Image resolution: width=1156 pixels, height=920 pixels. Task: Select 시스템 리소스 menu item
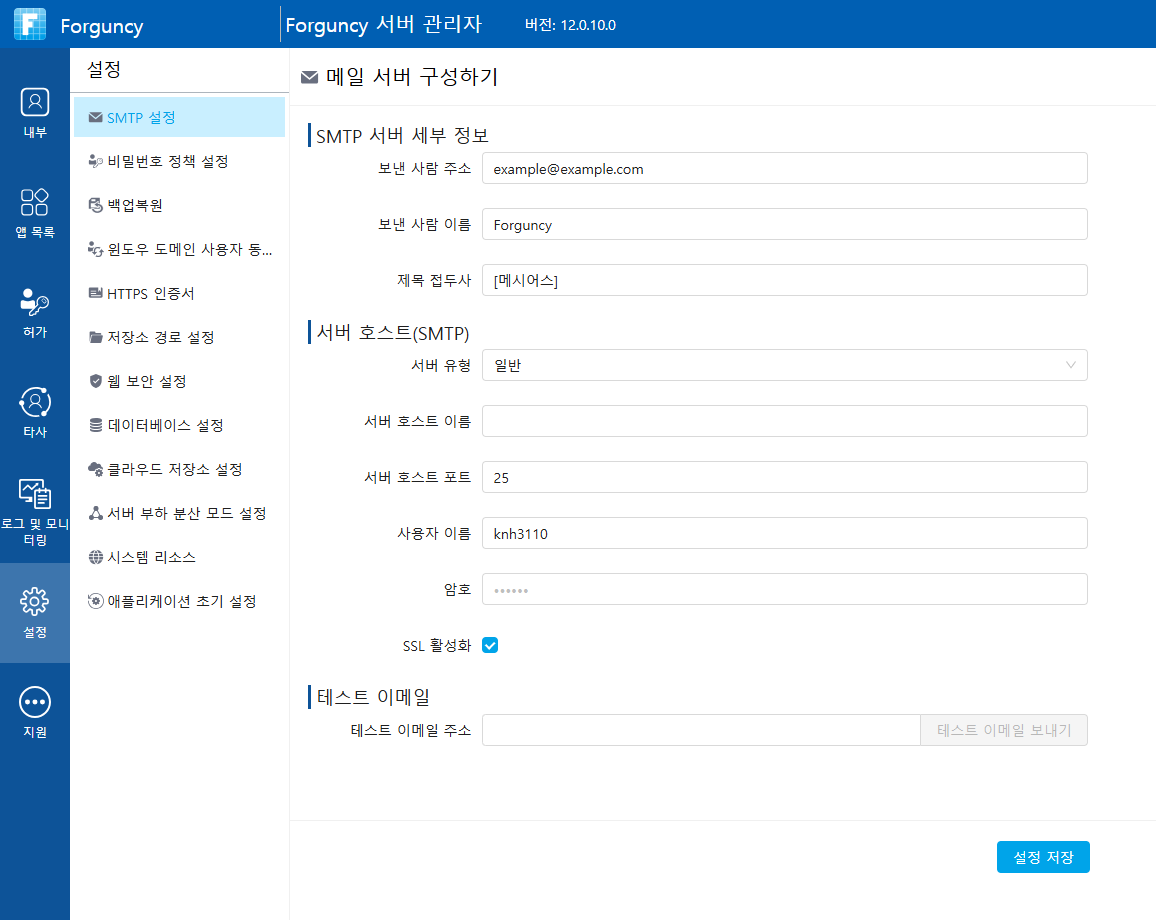click(179, 557)
